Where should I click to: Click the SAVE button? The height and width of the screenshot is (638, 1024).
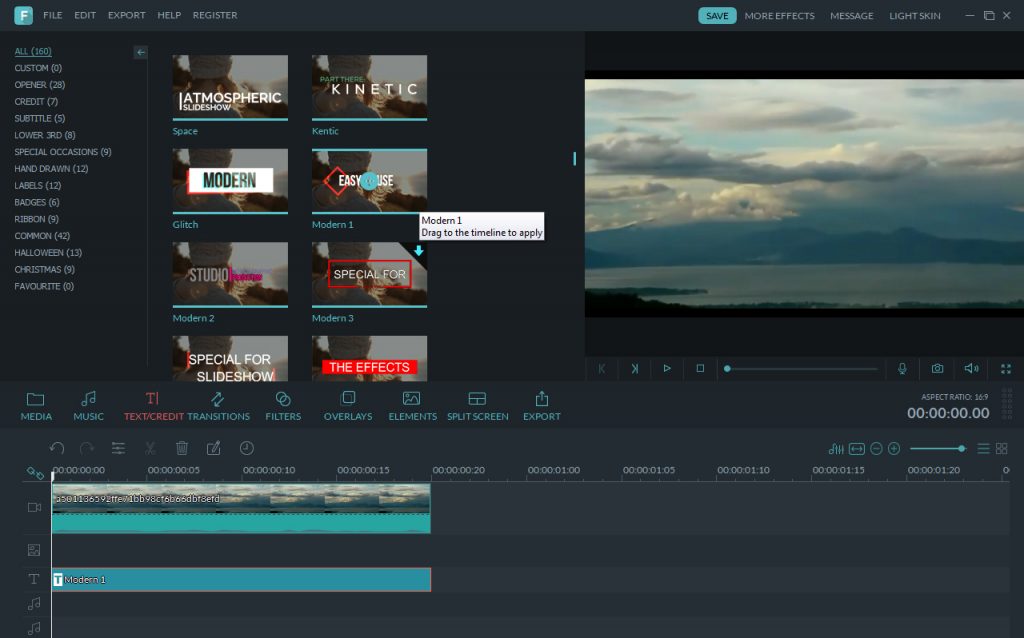click(717, 16)
